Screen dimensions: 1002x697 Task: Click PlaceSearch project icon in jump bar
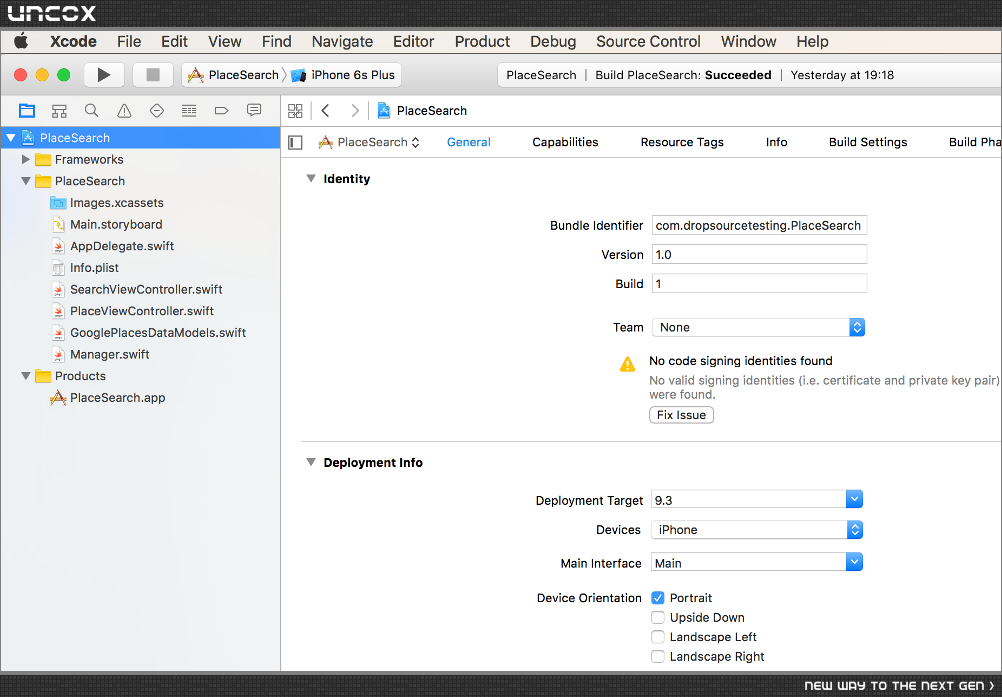tap(384, 111)
